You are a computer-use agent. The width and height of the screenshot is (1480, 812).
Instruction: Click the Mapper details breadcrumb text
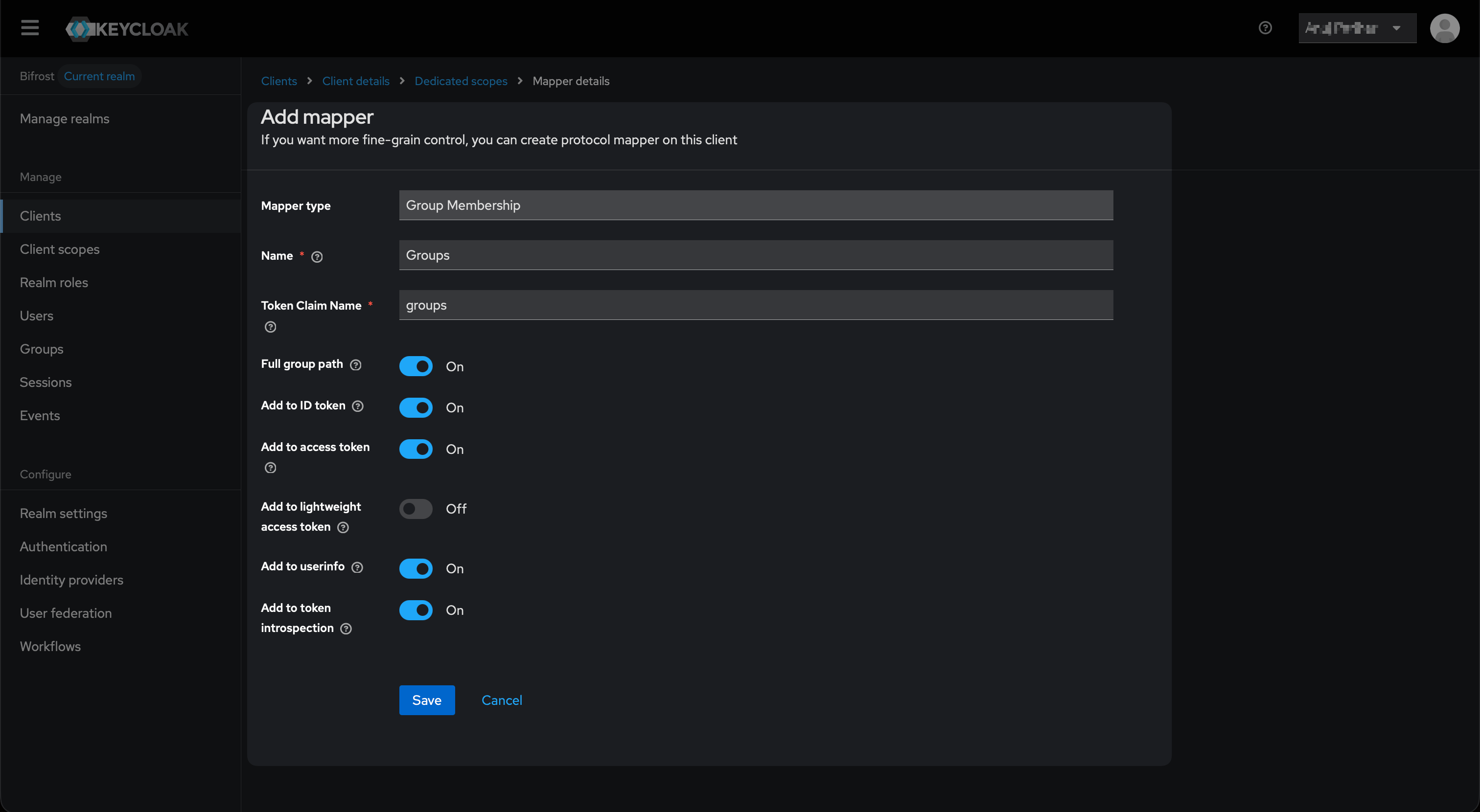click(571, 81)
